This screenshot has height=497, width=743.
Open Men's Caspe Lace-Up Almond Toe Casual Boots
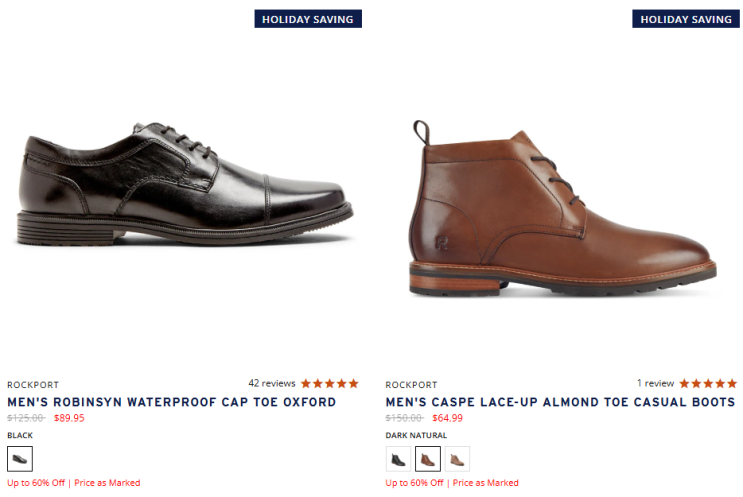tap(560, 402)
